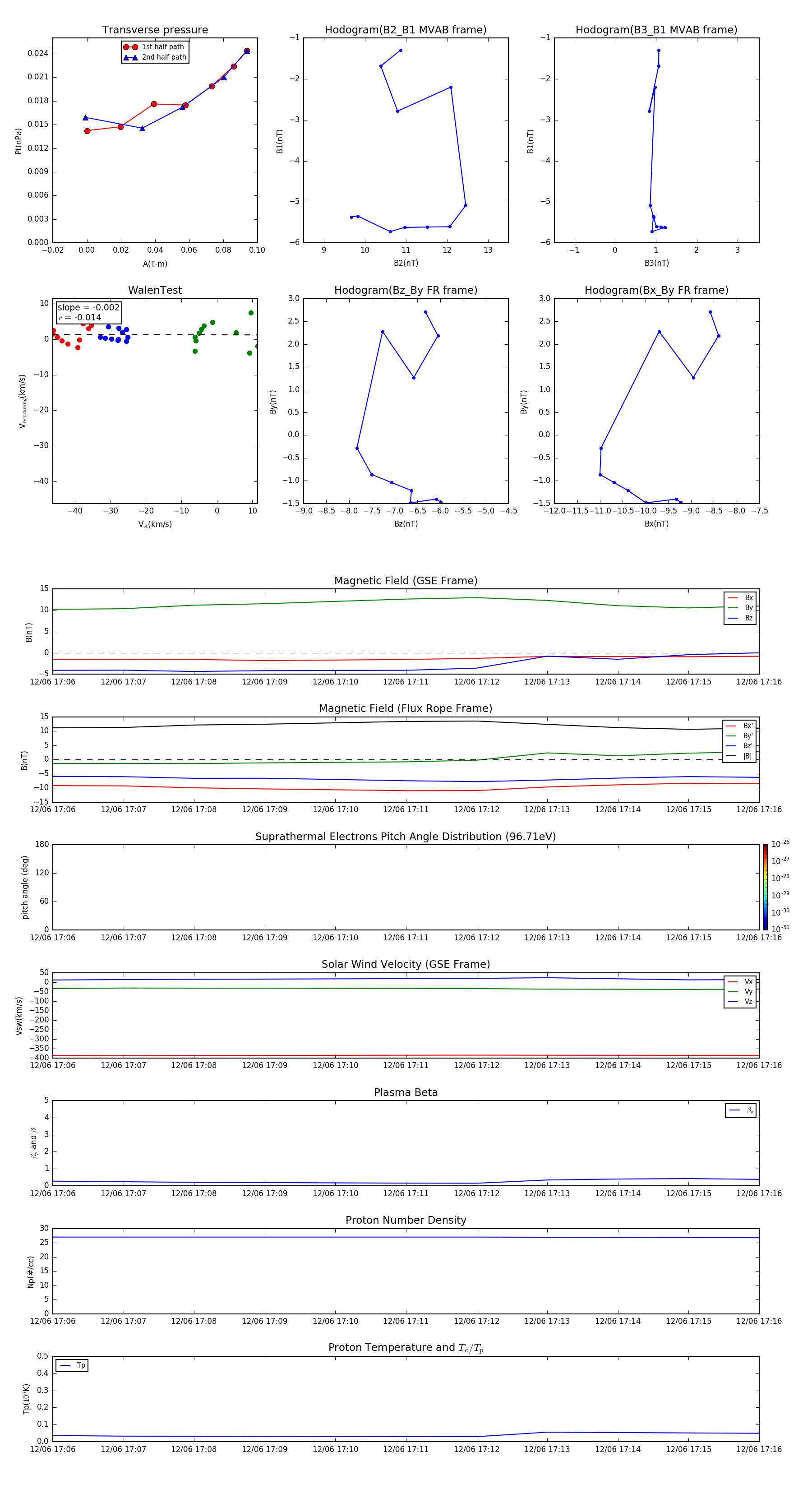Select the Tp legend entry
Image resolution: width=812 pixels, height=1489 pixels.
[72, 1365]
